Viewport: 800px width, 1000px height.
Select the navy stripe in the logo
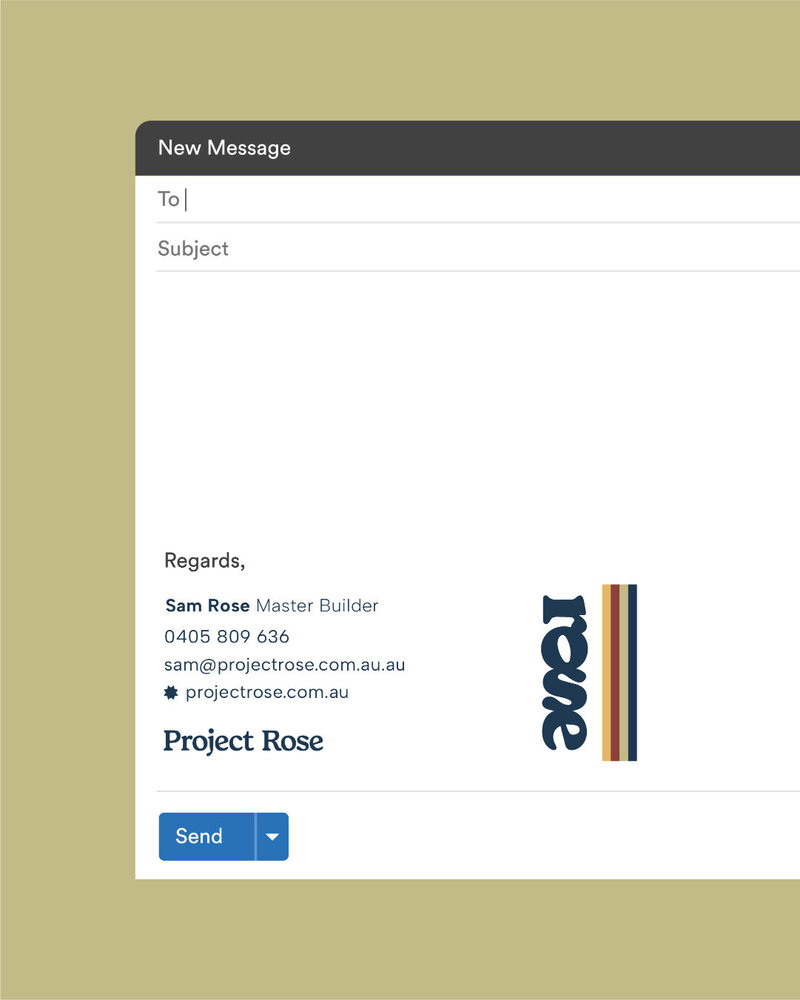(632, 672)
